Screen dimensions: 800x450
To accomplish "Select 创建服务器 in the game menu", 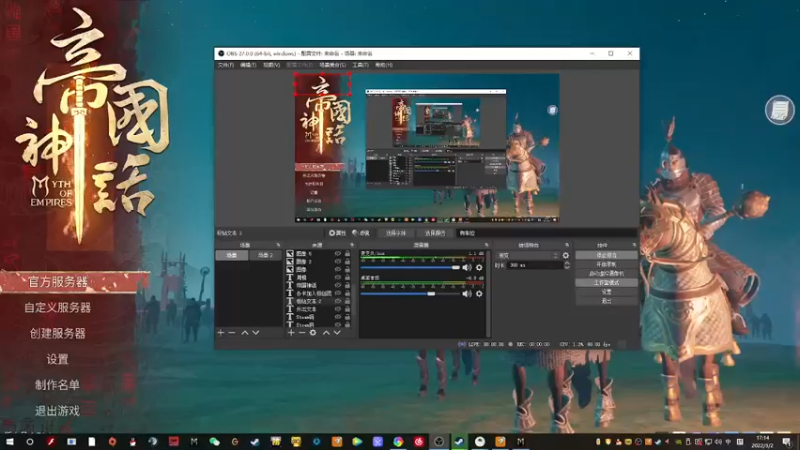I will tap(57, 333).
